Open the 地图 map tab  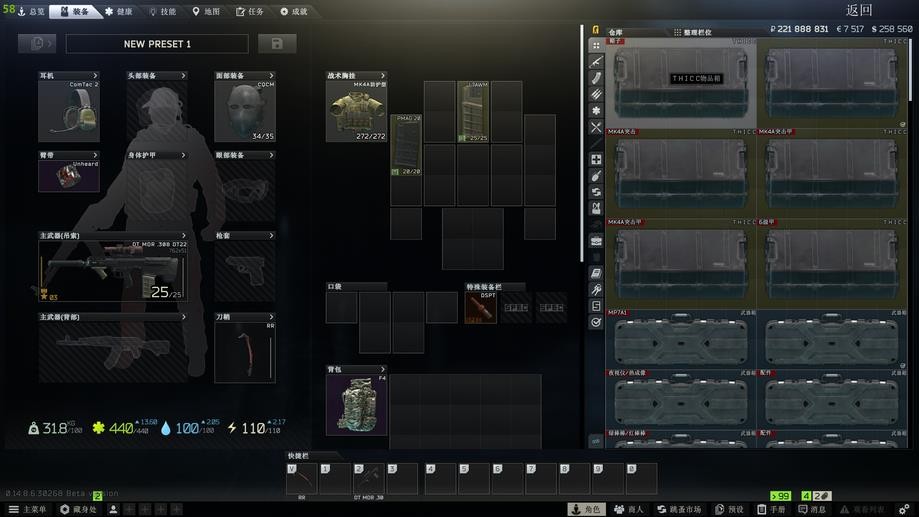(206, 11)
